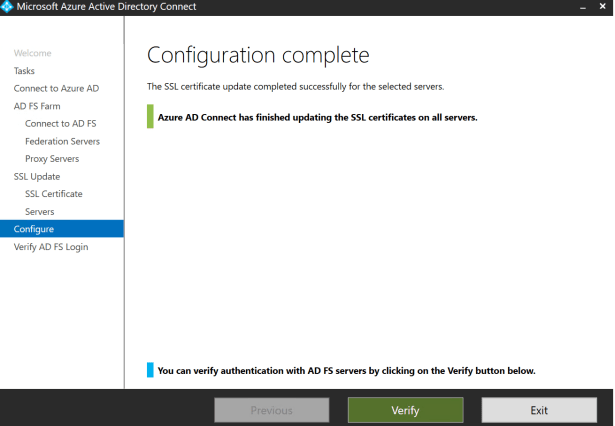Open the SSL Certificate sub-step

pos(53,194)
